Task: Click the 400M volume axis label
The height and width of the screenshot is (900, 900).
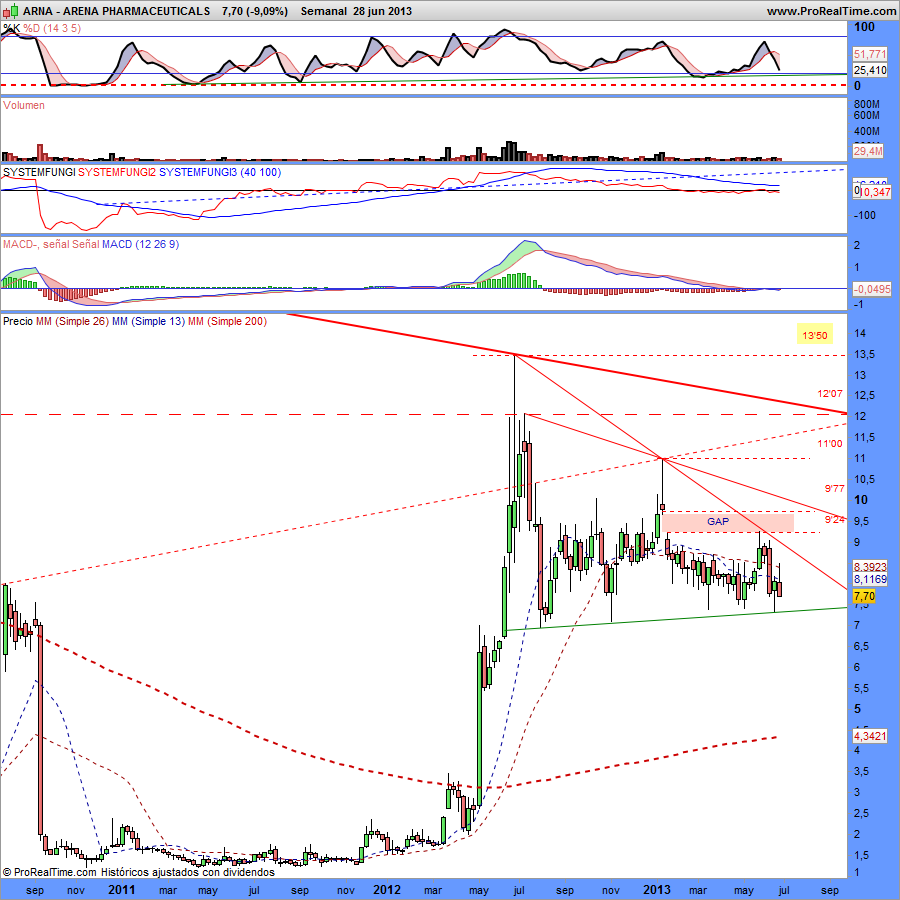Action: (867, 131)
